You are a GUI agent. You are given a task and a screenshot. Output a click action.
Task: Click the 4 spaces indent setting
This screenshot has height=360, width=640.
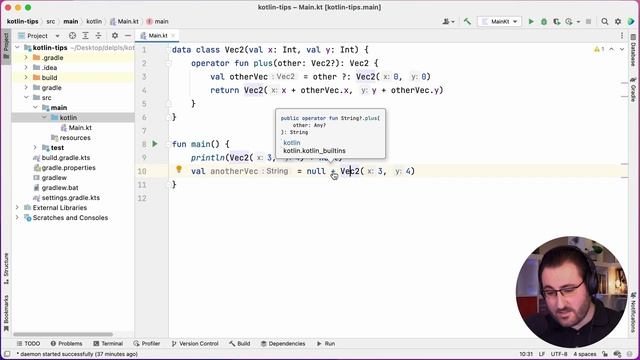coord(584,354)
